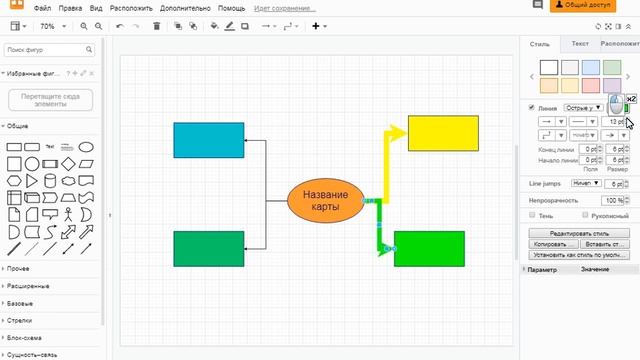This screenshot has height=360, width=640.
Task: Delete selection with the trash icon
Action: point(156,26)
